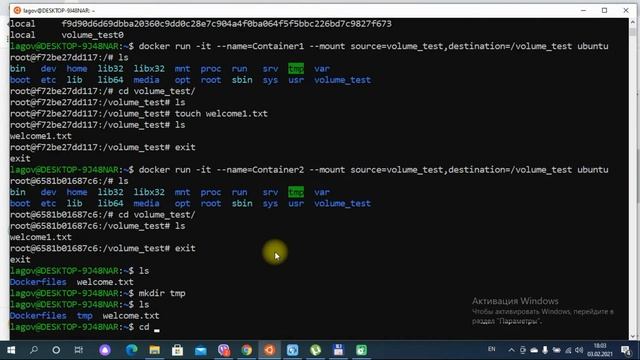Open the network signal tray icon
This screenshot has width=640, height=360.
coord(568,350)
